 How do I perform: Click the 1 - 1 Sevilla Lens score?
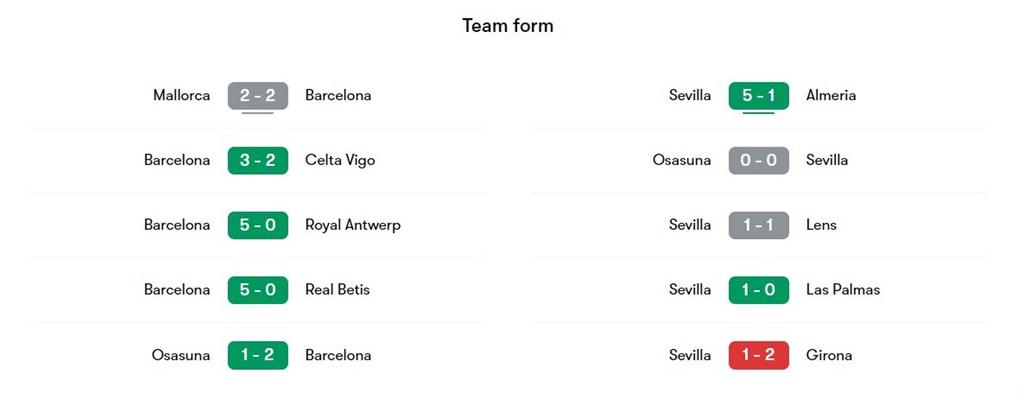759,225
